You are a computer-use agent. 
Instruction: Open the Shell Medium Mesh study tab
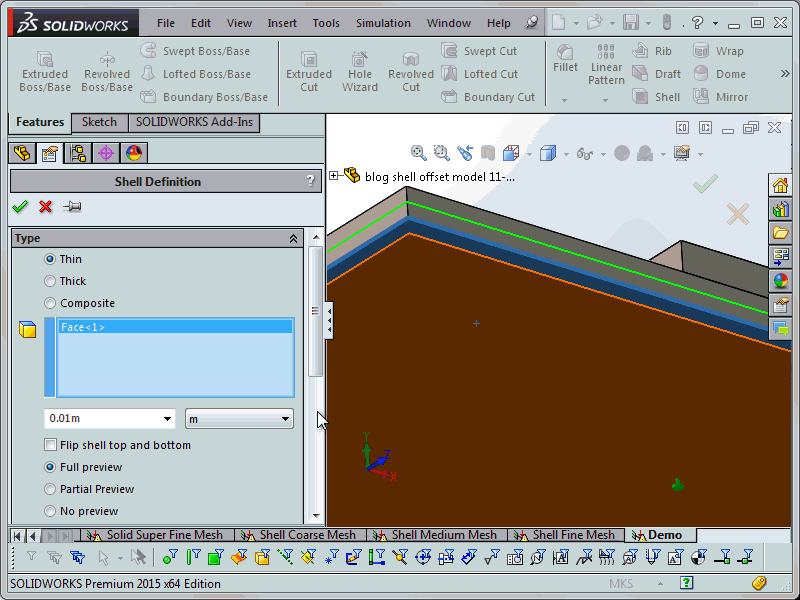tap(443, 535)
